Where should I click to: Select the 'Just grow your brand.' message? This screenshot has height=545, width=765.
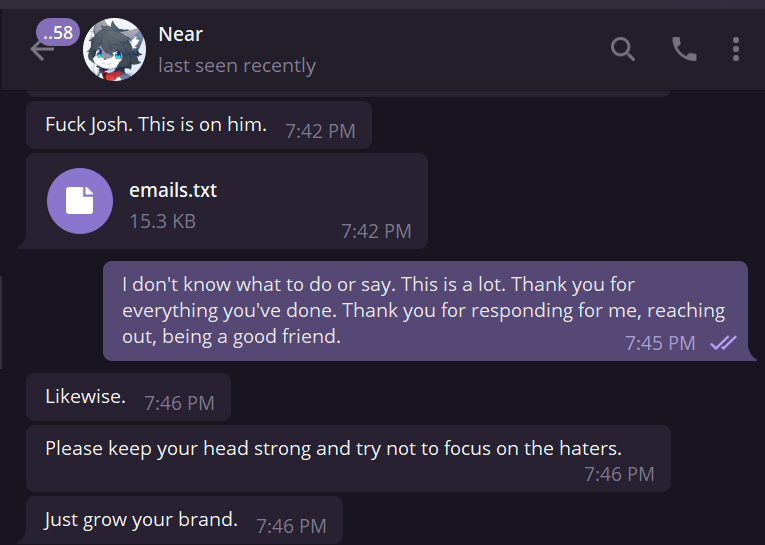pyautogui.click(x=141, y=520)
